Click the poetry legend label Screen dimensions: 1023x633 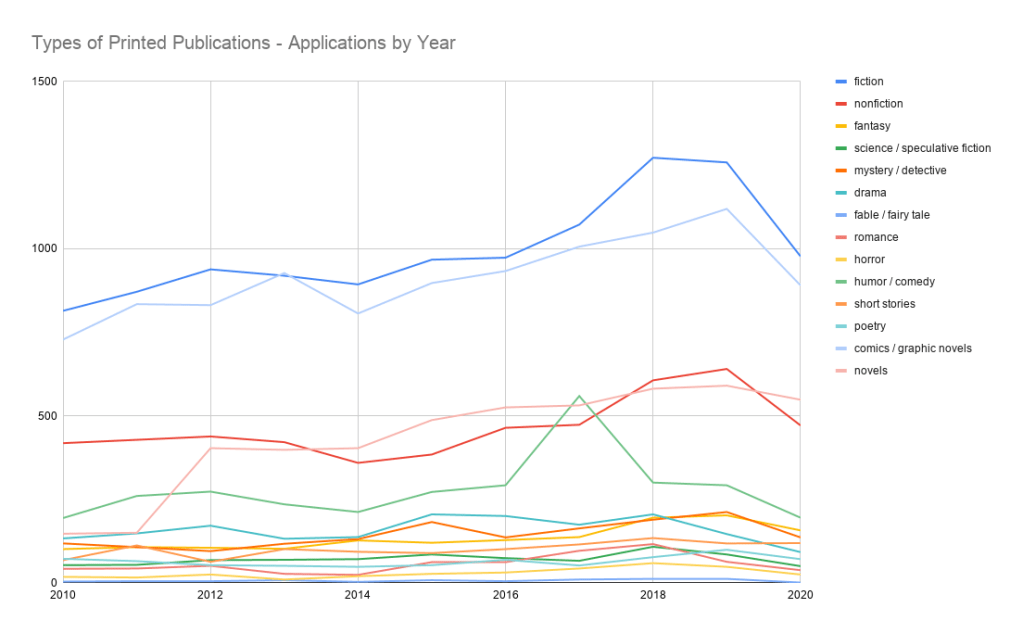tap(870, 326)
